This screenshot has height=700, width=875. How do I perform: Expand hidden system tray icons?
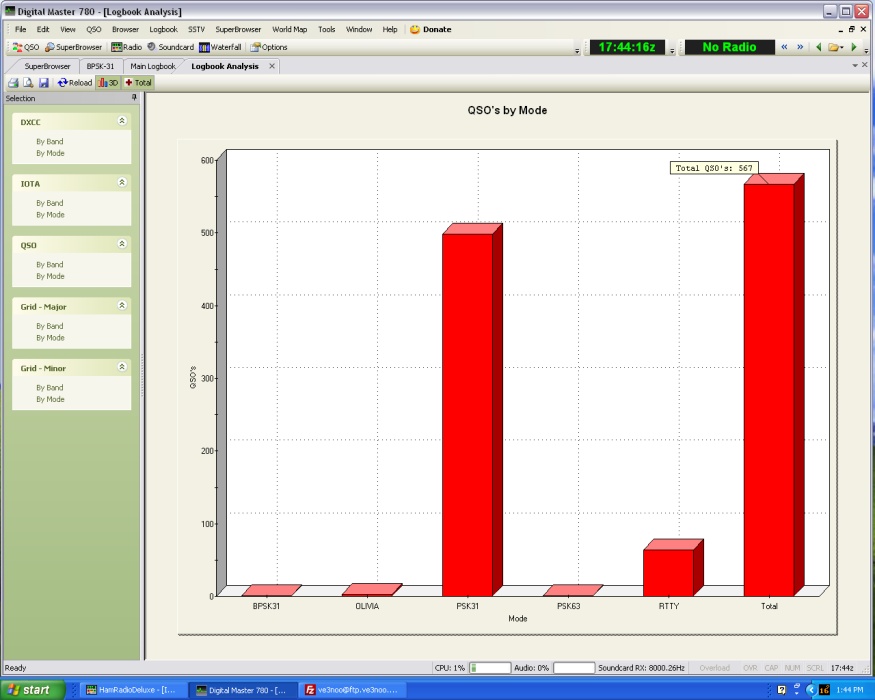click(811, 690)
